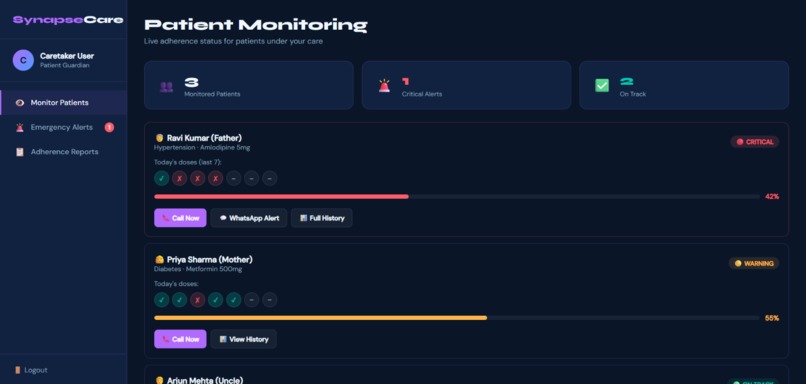Open Full History for Ravi Kumar
Image resolution: width=806 pixels, height=384 pixels.
[x=322, y=218]
